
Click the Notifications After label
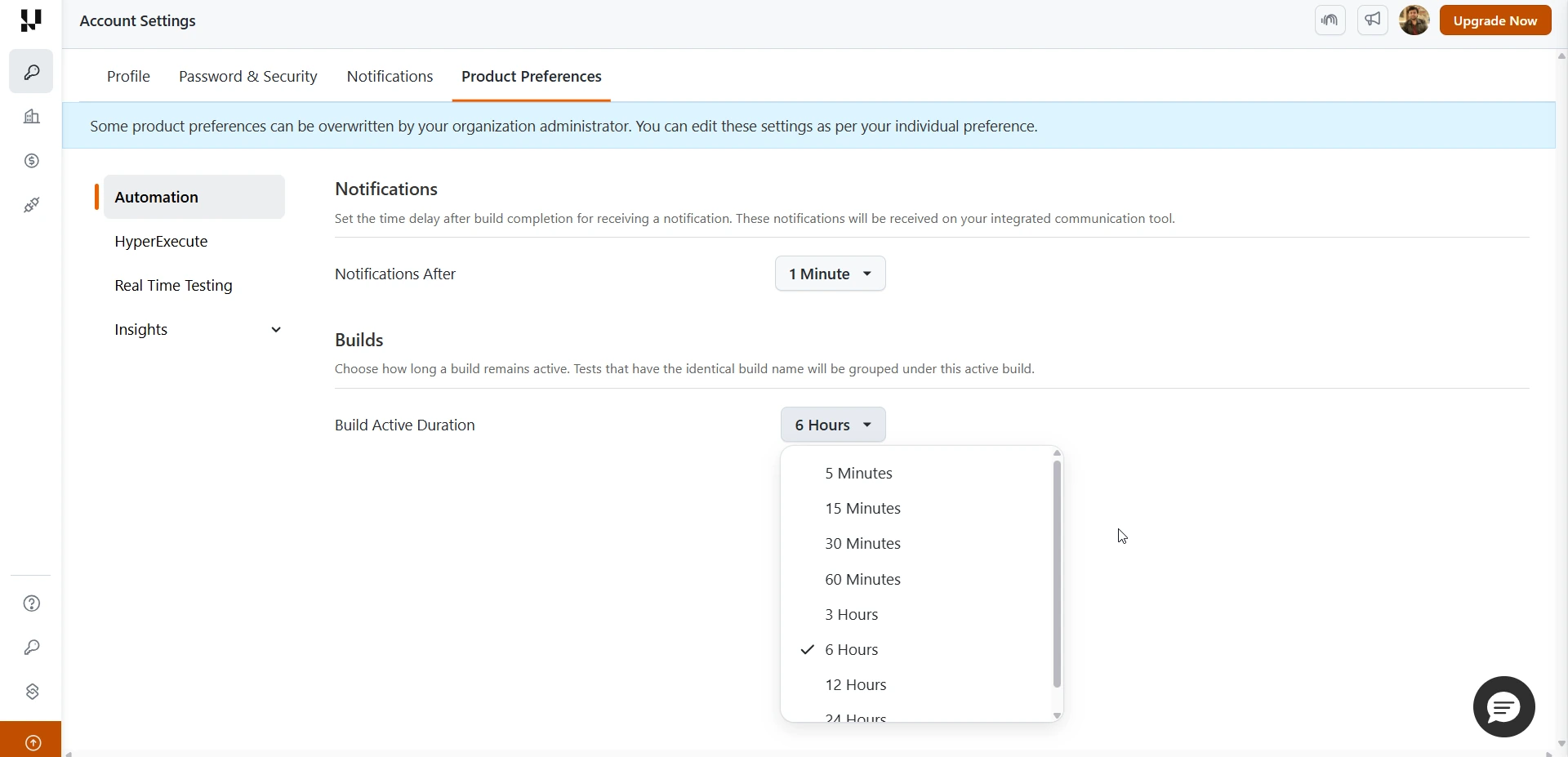pyautogui.click(x=395, y=274)
